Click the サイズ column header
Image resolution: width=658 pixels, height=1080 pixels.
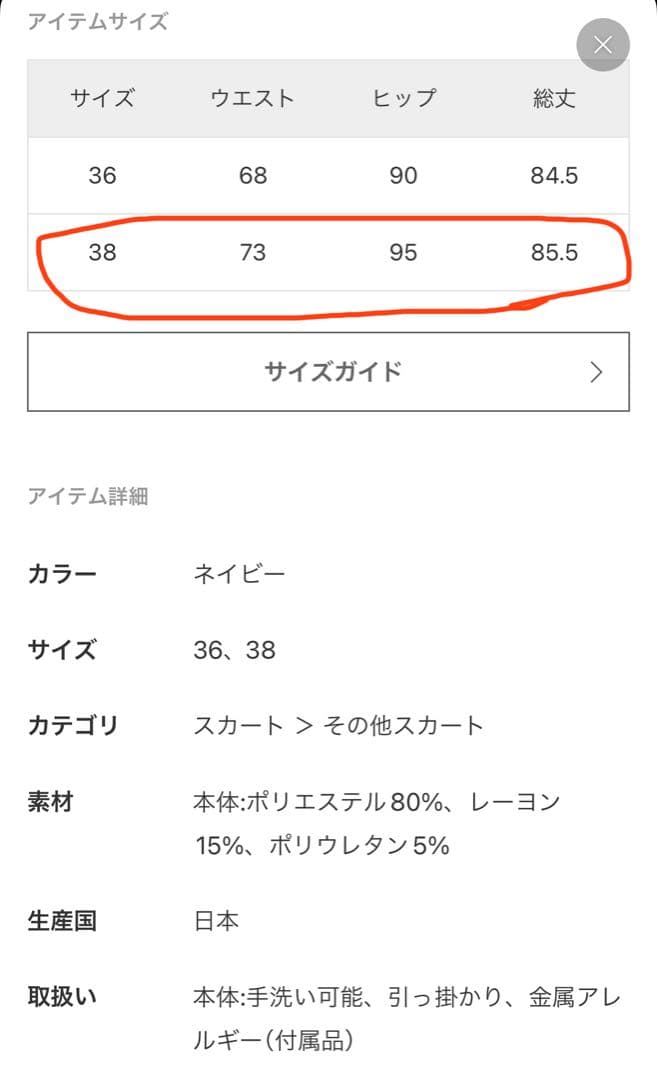102,98
